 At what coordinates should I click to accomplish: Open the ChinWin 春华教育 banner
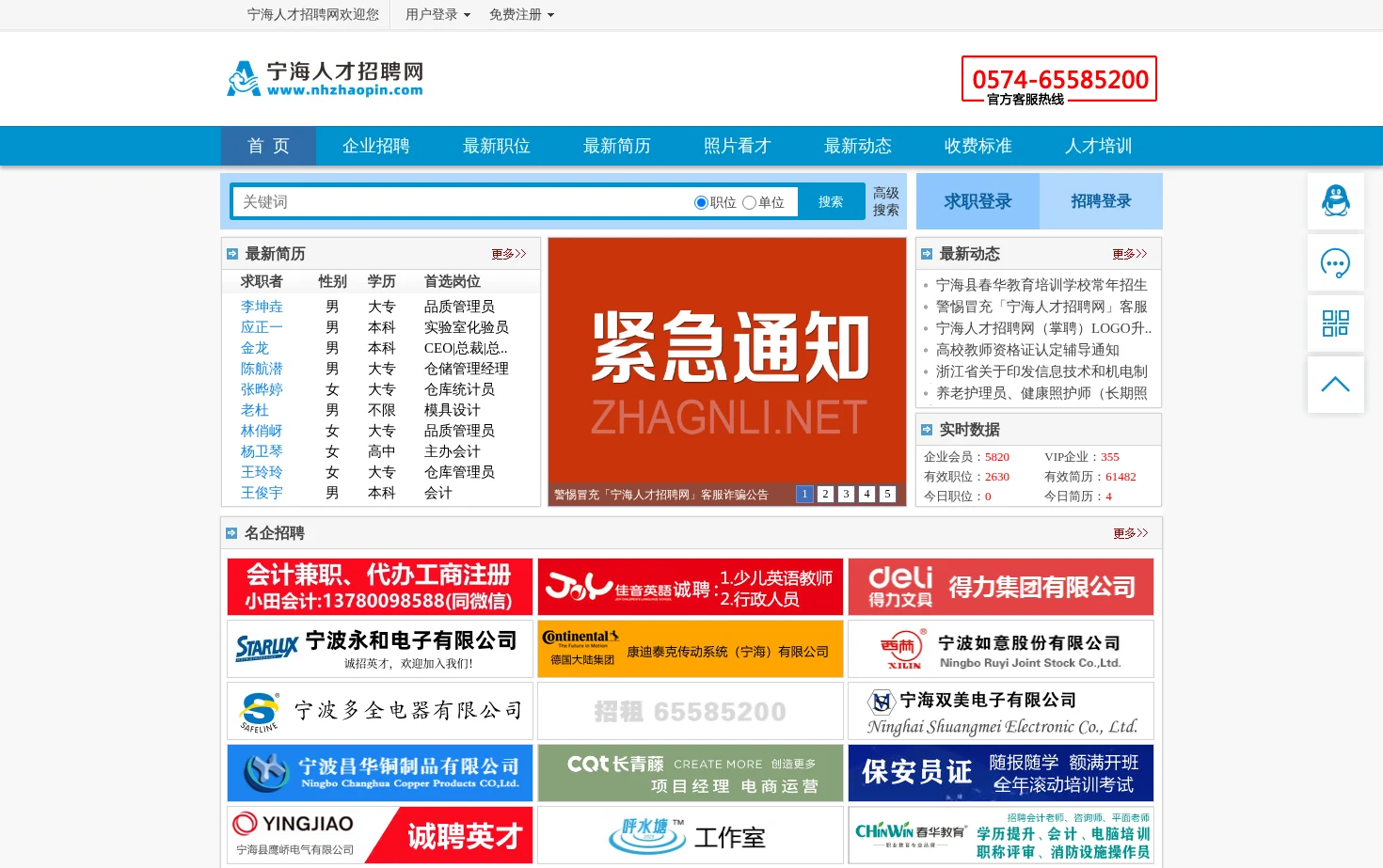pos(1001,835)
